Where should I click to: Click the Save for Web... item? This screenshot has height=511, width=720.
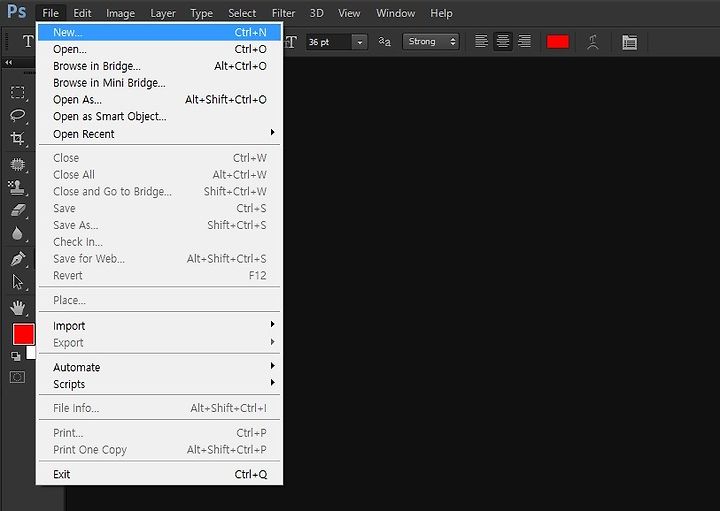[x=159, y=259]
